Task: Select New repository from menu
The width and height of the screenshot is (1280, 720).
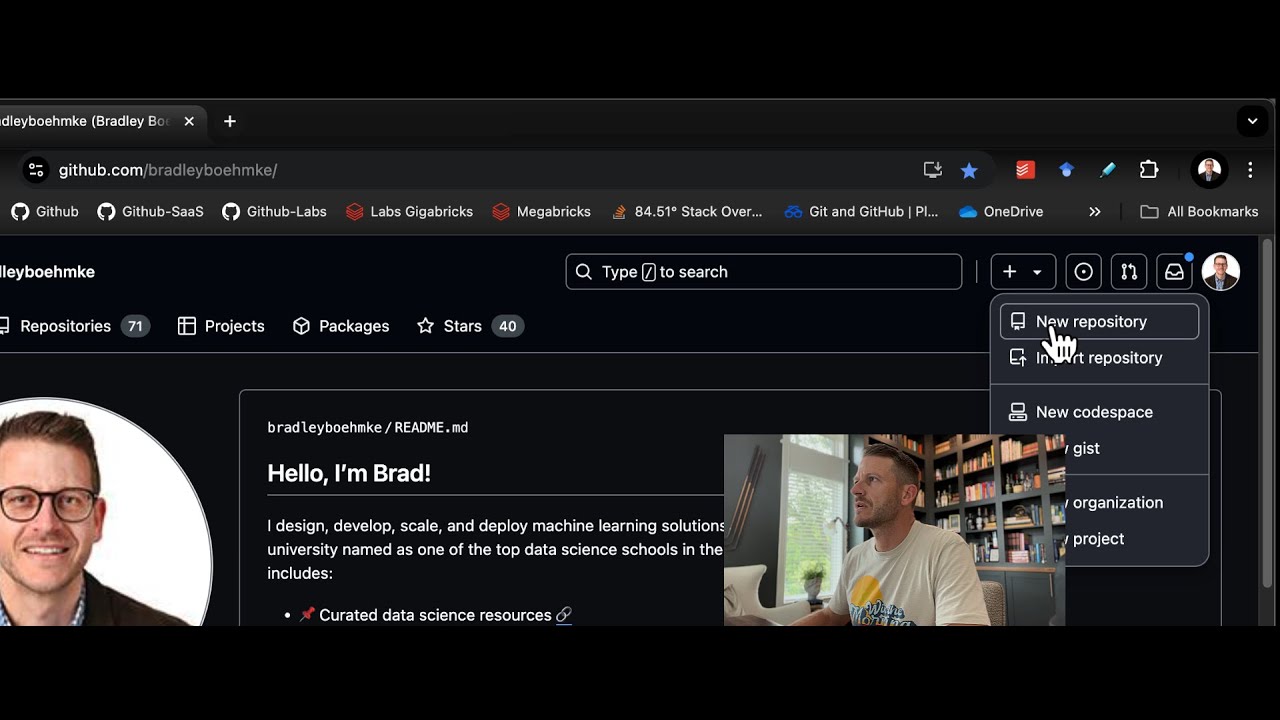Action: click(1099, 322)
